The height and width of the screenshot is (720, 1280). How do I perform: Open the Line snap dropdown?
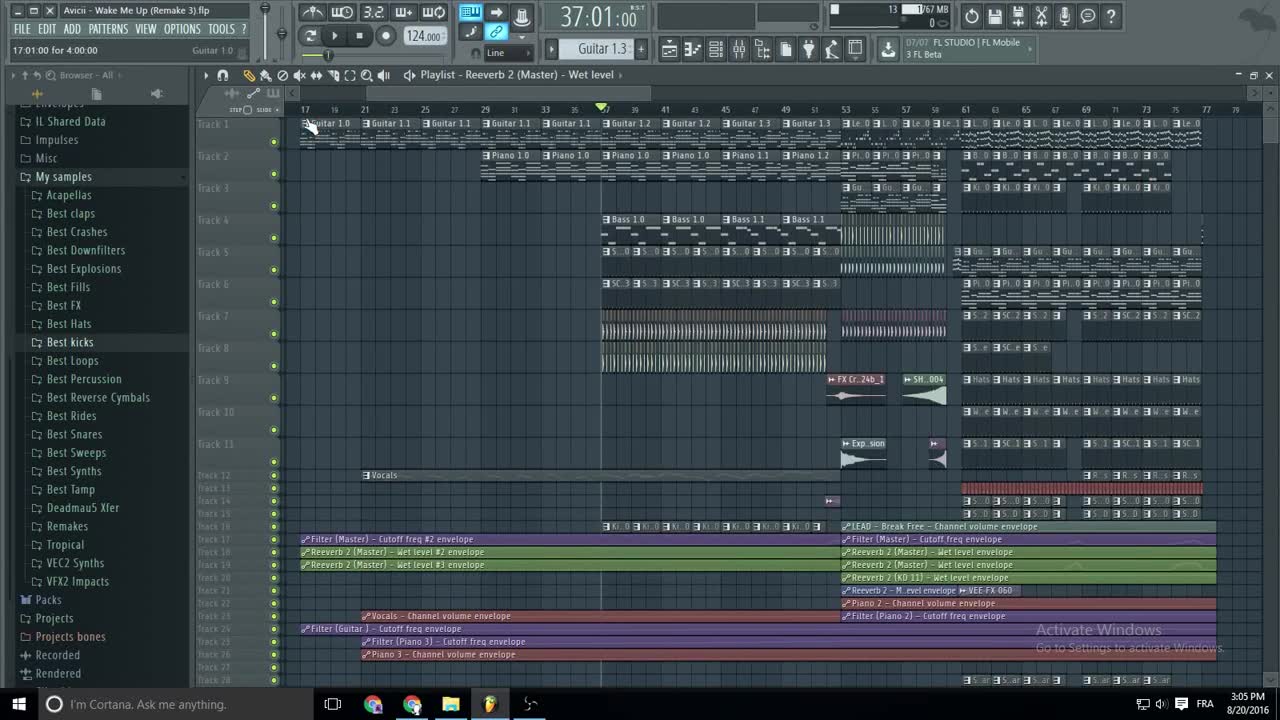coord(508,52)
